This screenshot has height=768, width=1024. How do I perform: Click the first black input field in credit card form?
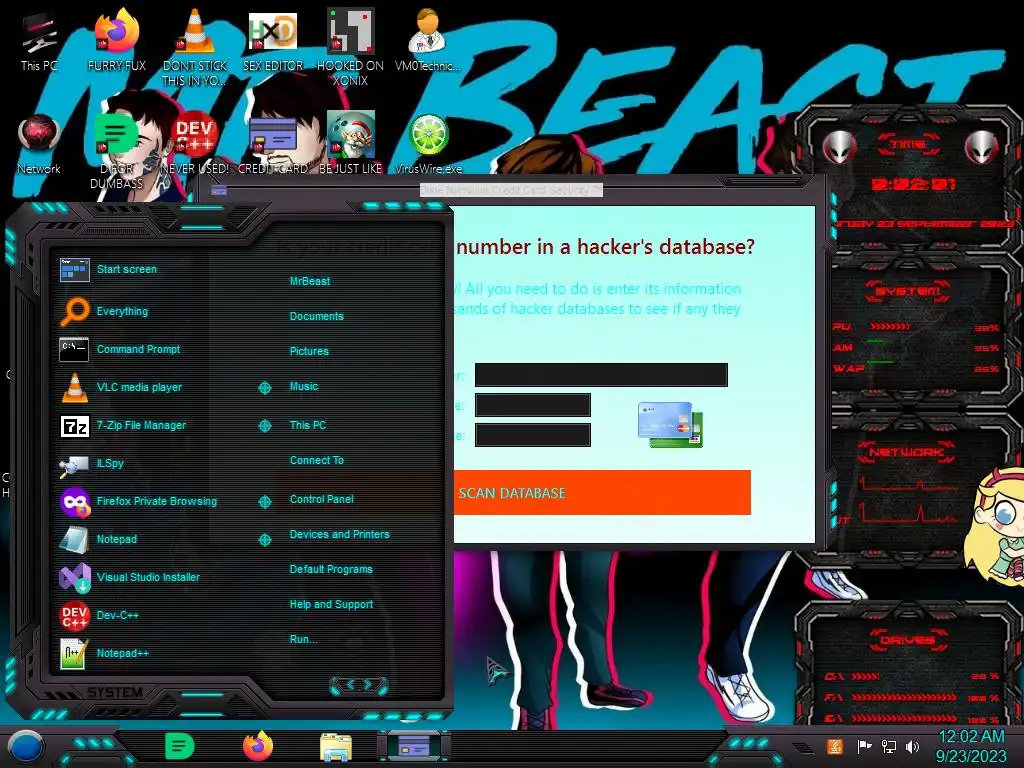point(601,375)
